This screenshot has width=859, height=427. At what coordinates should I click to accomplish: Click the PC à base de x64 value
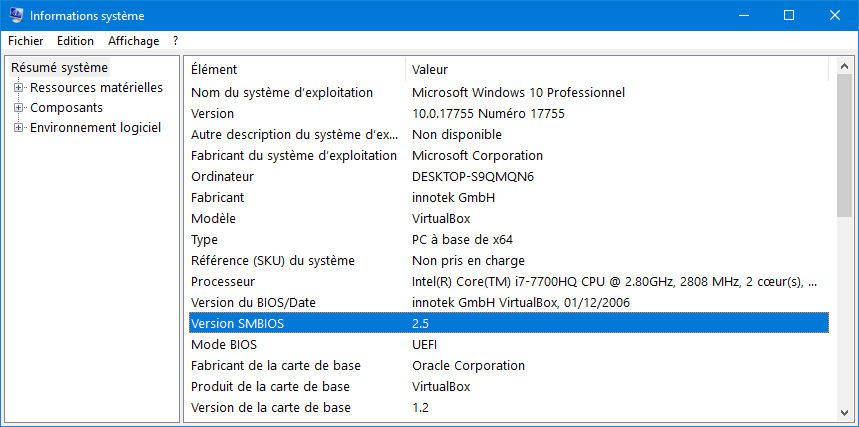pos(462,240)
